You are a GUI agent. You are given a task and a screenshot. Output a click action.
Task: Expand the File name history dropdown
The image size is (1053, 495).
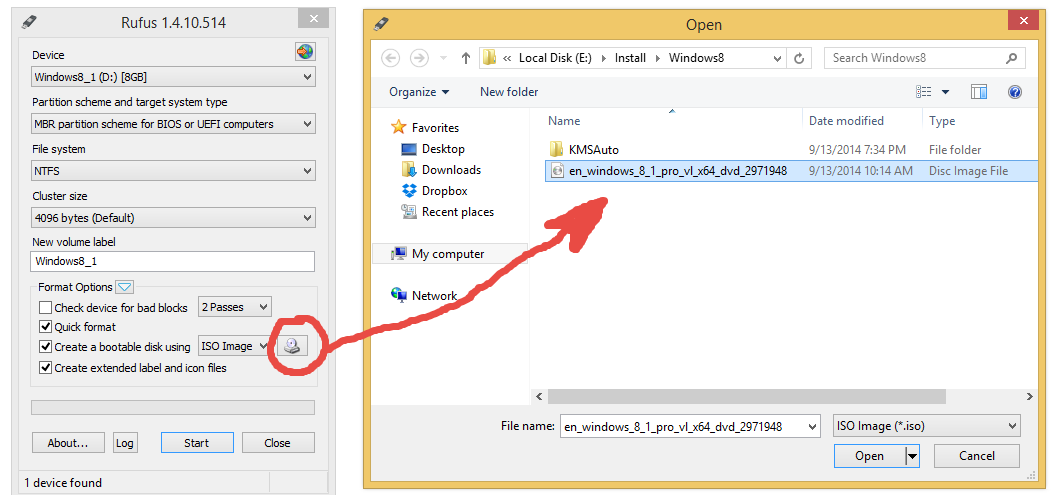coord(813,426)
